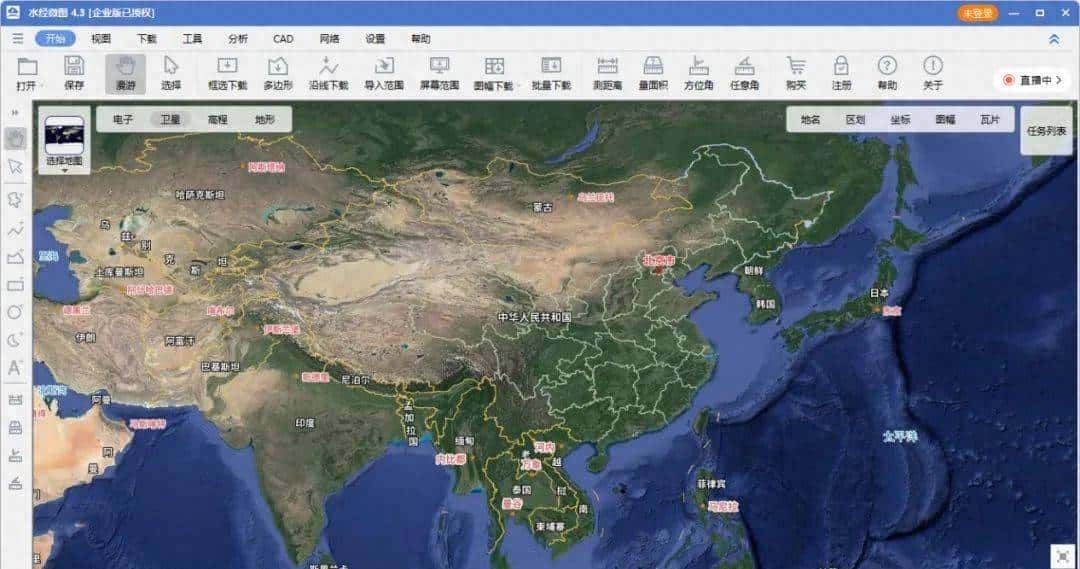
Task: Open the 下载 menu tab
Action: [x=147, y=39]
